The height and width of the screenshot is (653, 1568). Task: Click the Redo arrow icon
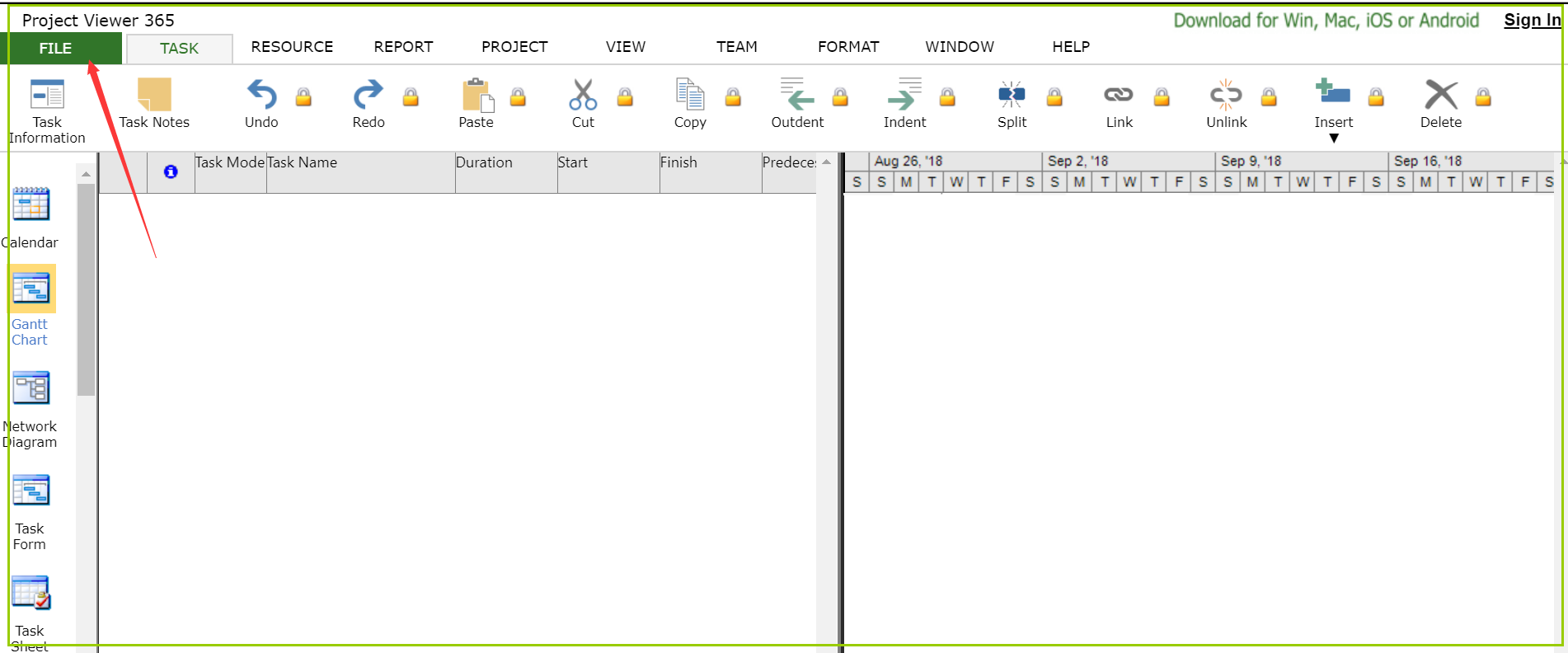[x=369, y=94]
